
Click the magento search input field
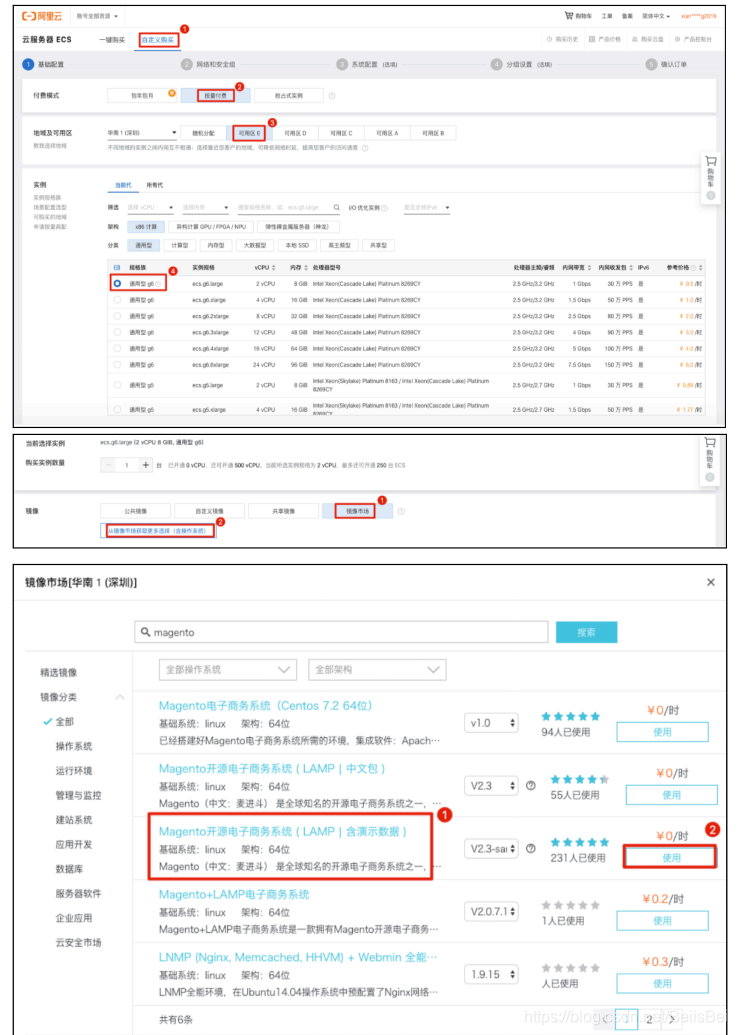pyautogui.click(x=341, y=632)
